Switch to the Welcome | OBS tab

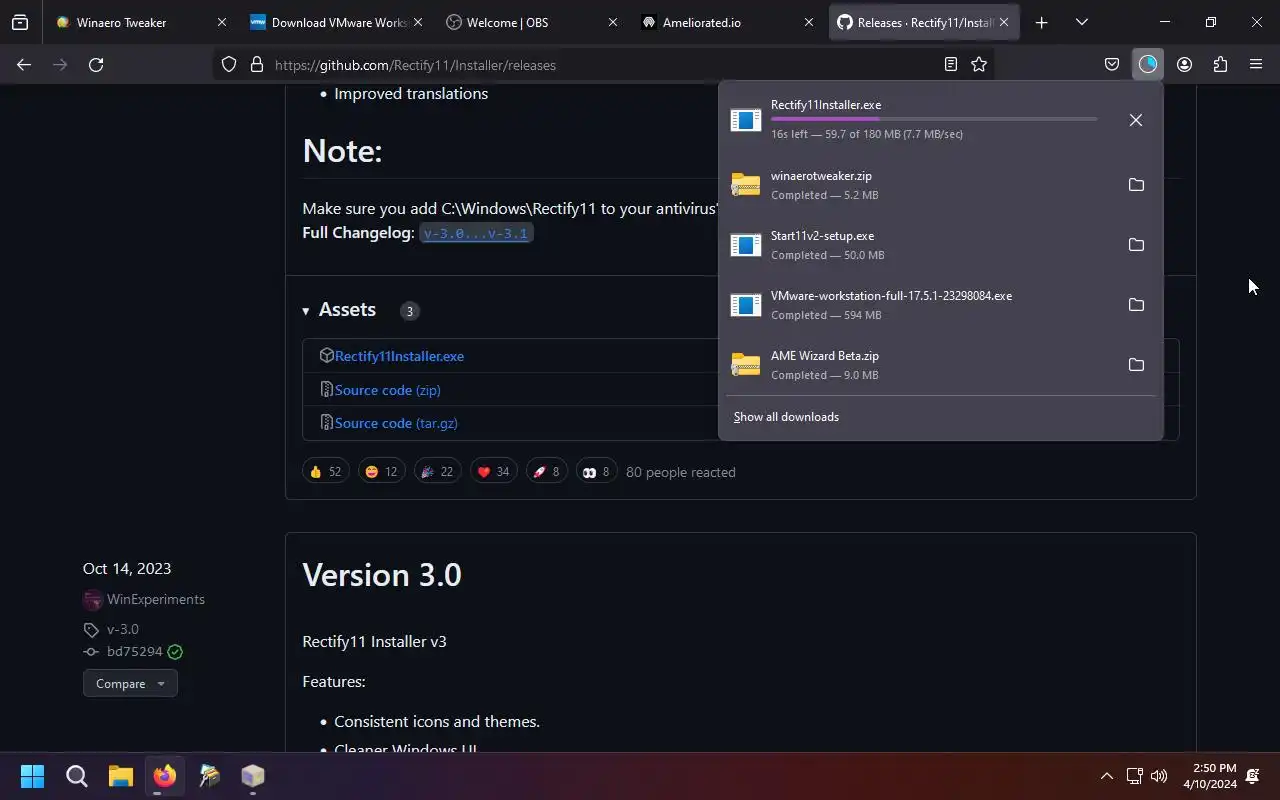coord(530,22)
